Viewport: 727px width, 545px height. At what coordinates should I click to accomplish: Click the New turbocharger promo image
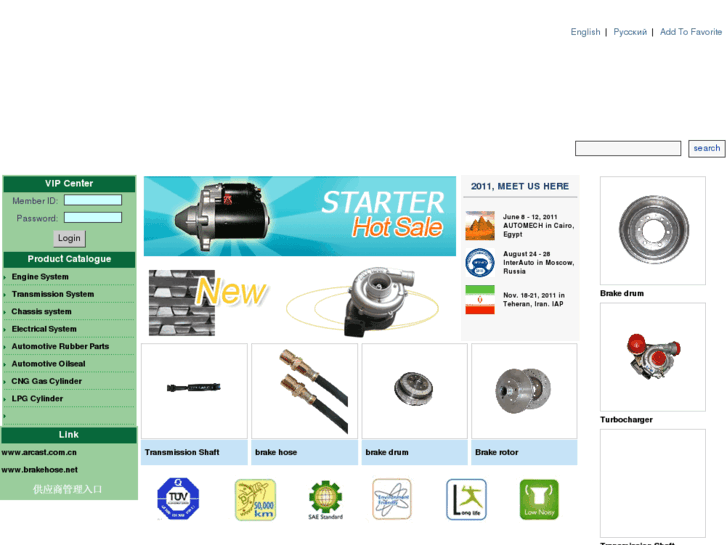coord(363,301)
